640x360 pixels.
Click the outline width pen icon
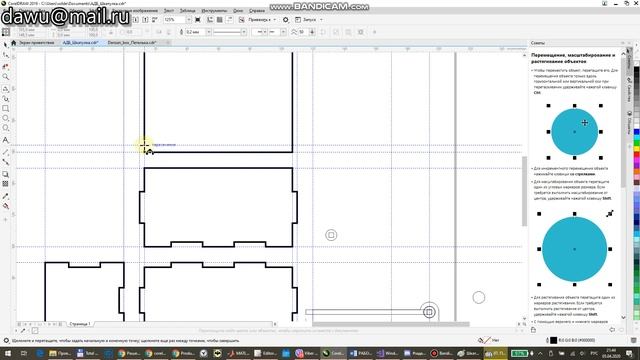click(181, 32)
